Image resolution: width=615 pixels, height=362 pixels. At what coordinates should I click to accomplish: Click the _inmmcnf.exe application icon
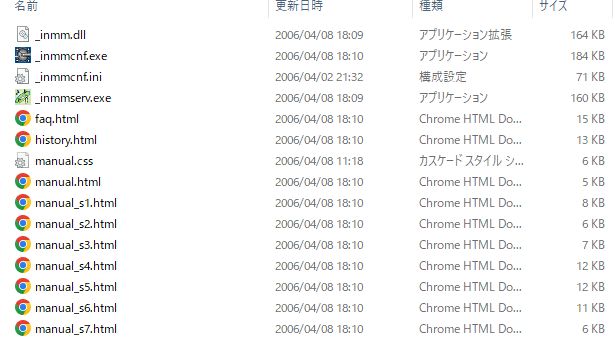(x=23, y=55)
